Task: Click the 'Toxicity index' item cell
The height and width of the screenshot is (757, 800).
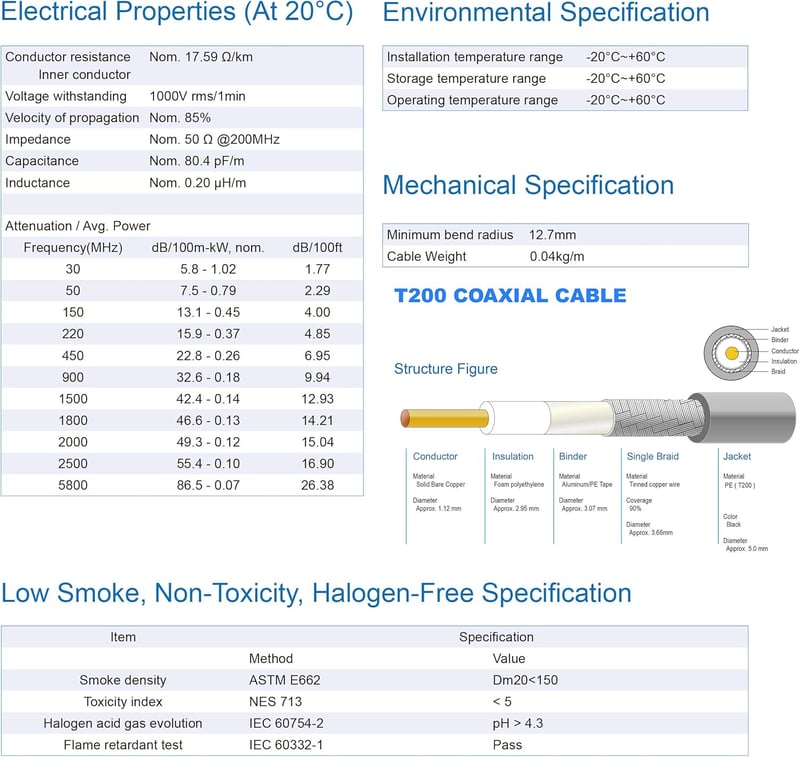Action: (x=123, y=702)
